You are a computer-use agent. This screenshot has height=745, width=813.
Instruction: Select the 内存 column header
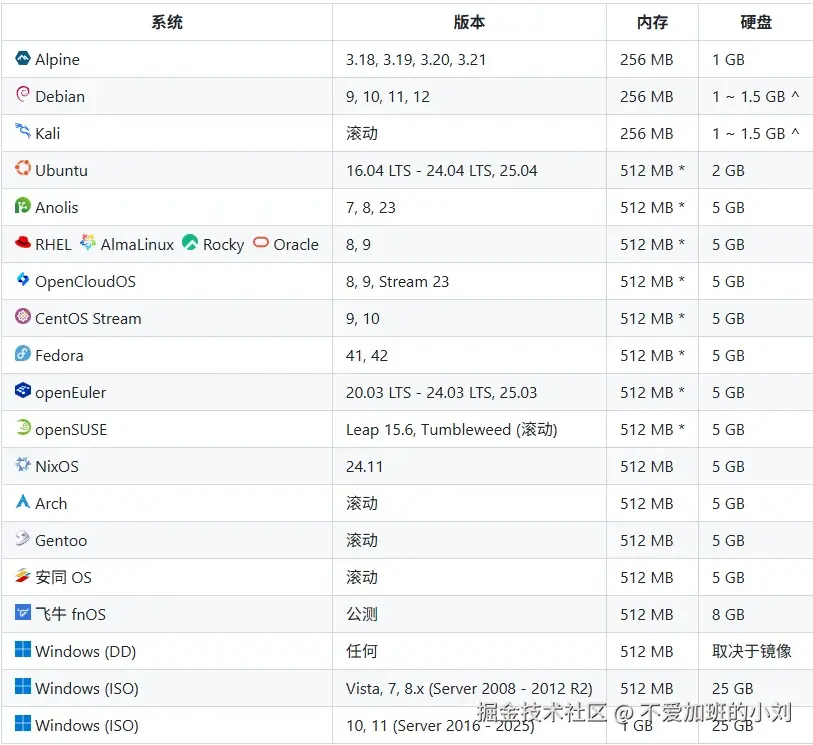point(652,22)
